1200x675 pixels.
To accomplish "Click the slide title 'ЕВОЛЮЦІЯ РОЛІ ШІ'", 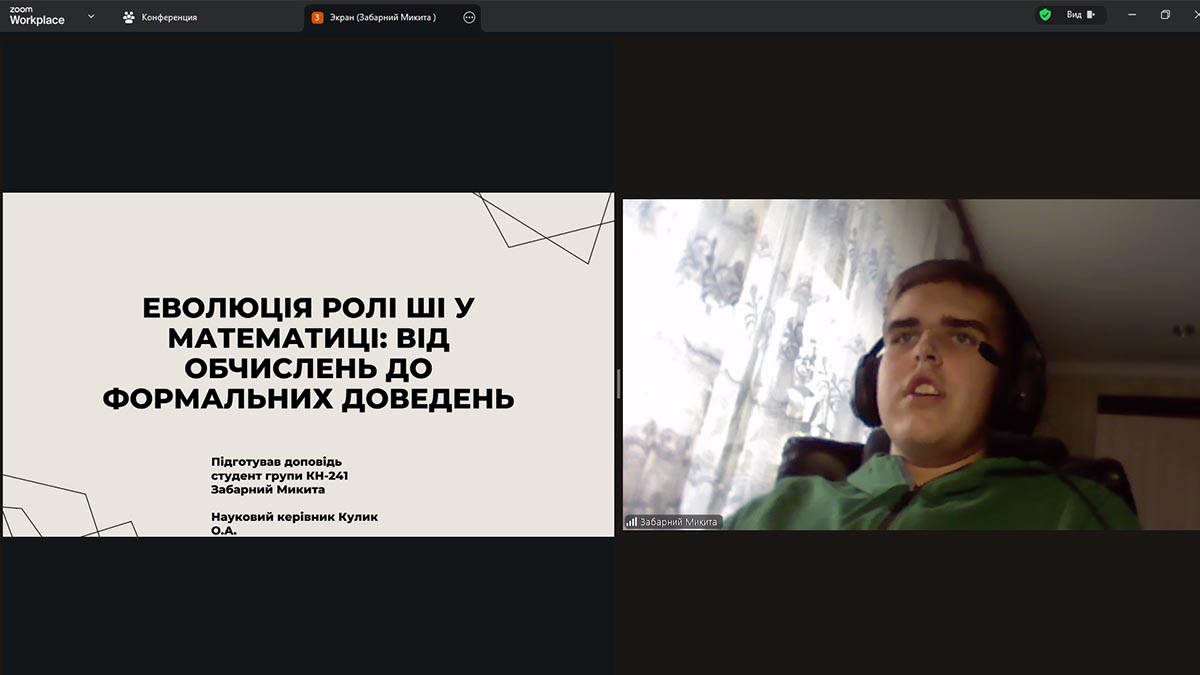I will [x=308, y=307].
